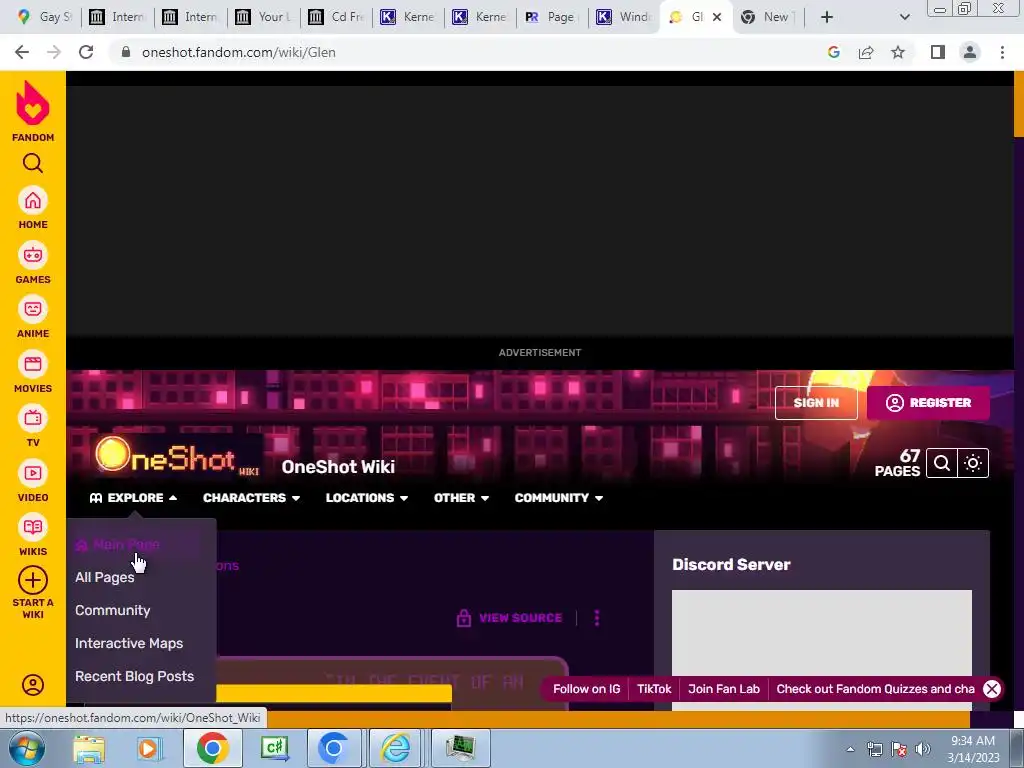
Task: Expand the OTHER dropdown
Action: (x=462, y=498)
